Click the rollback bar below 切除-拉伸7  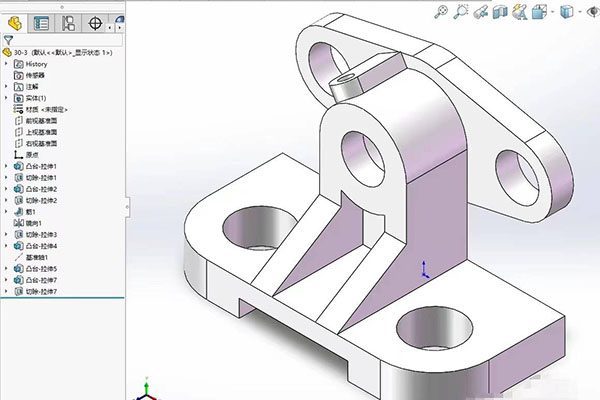[62, 298]
